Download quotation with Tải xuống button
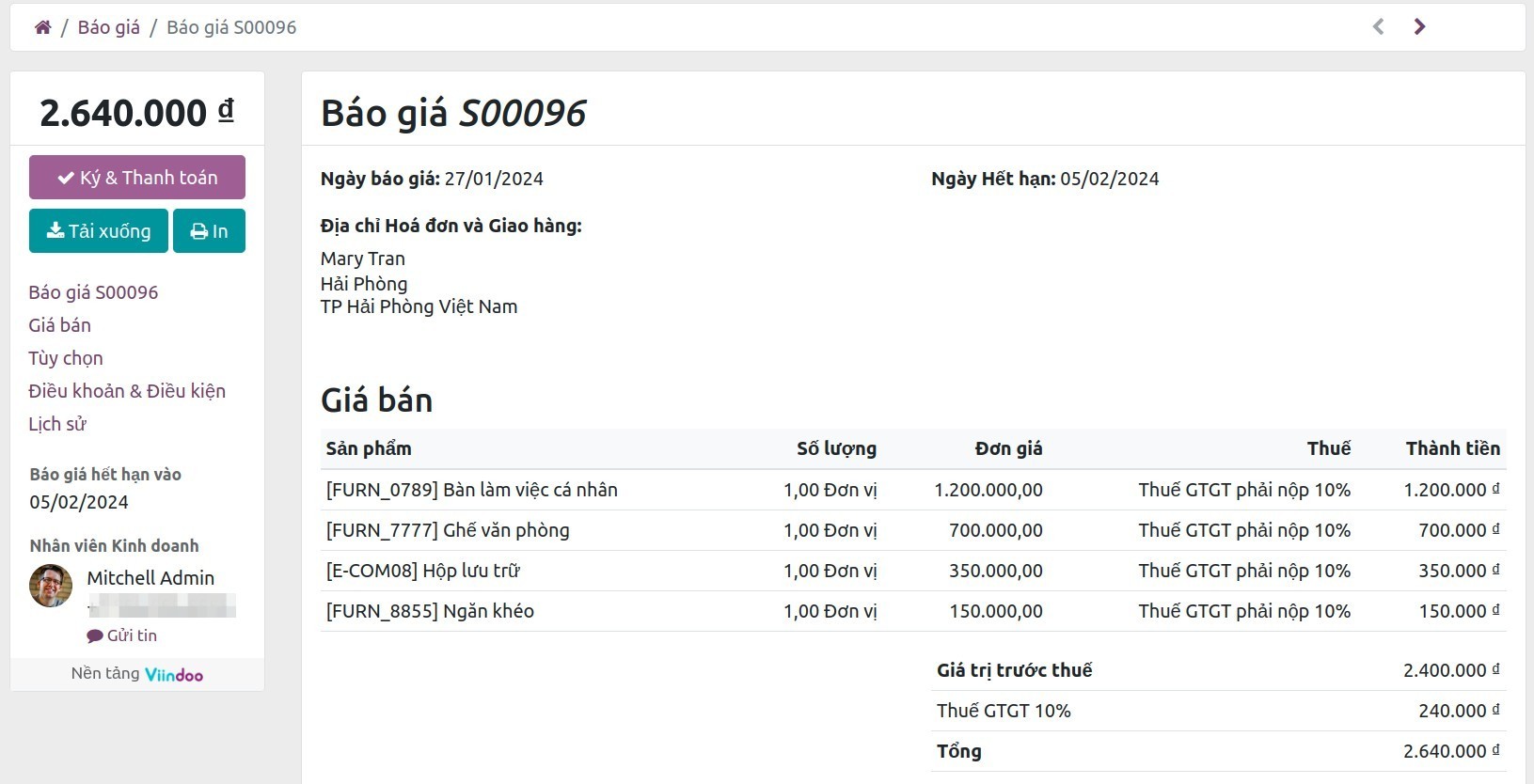The image size is (1534, 784). 99,231
